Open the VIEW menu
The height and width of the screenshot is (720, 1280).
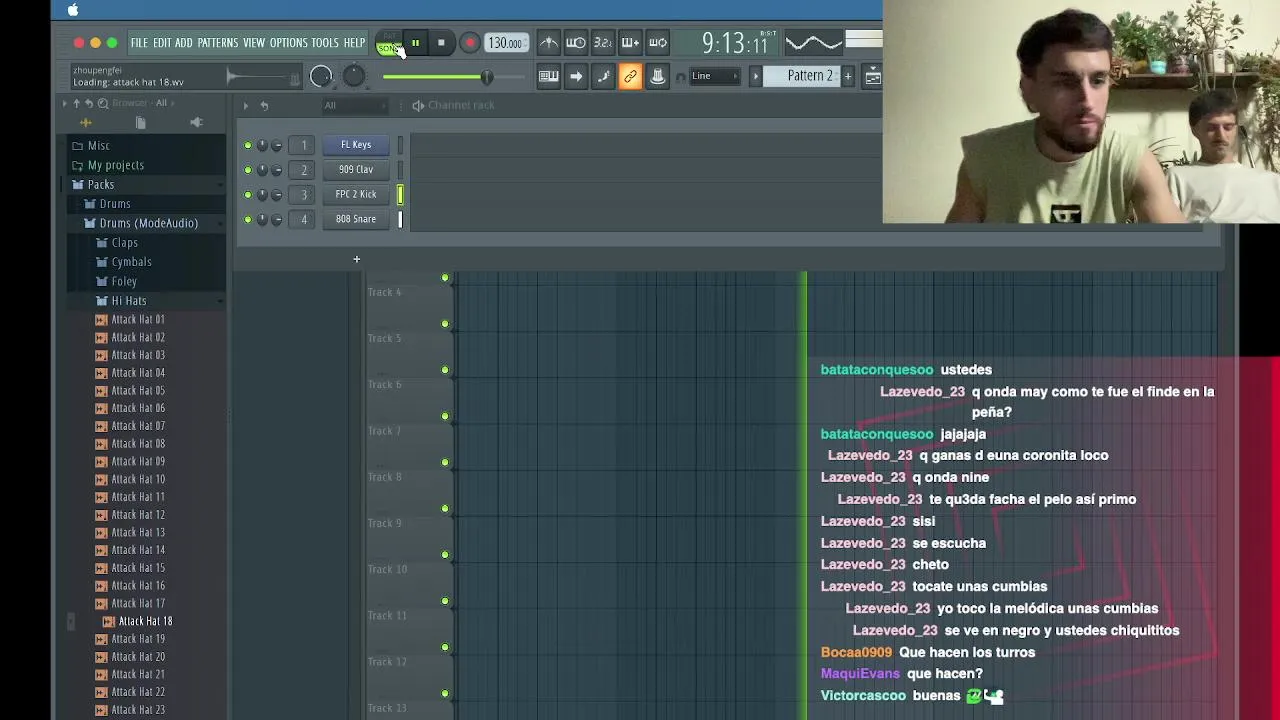[254, 43]
